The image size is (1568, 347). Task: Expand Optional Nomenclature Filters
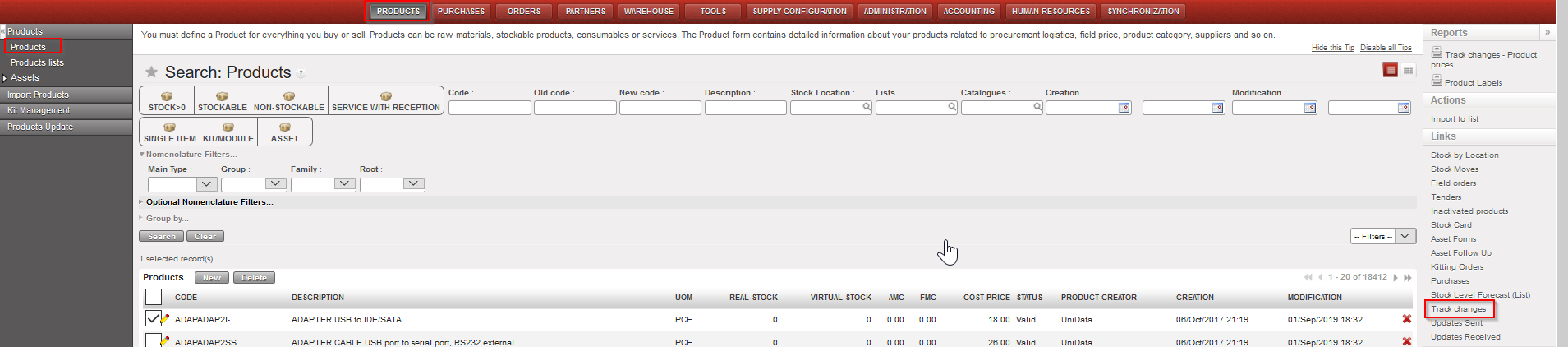coord(205,201)
